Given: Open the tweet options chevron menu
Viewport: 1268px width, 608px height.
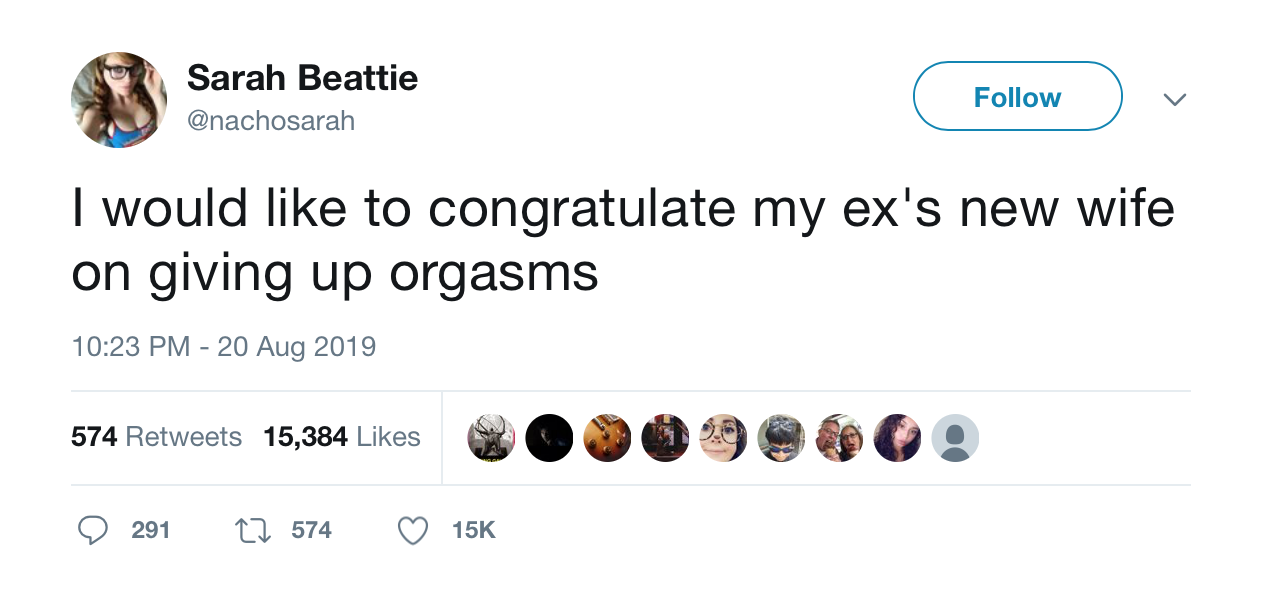Looking at the screenshot, I should click(x=1175, y=99).
